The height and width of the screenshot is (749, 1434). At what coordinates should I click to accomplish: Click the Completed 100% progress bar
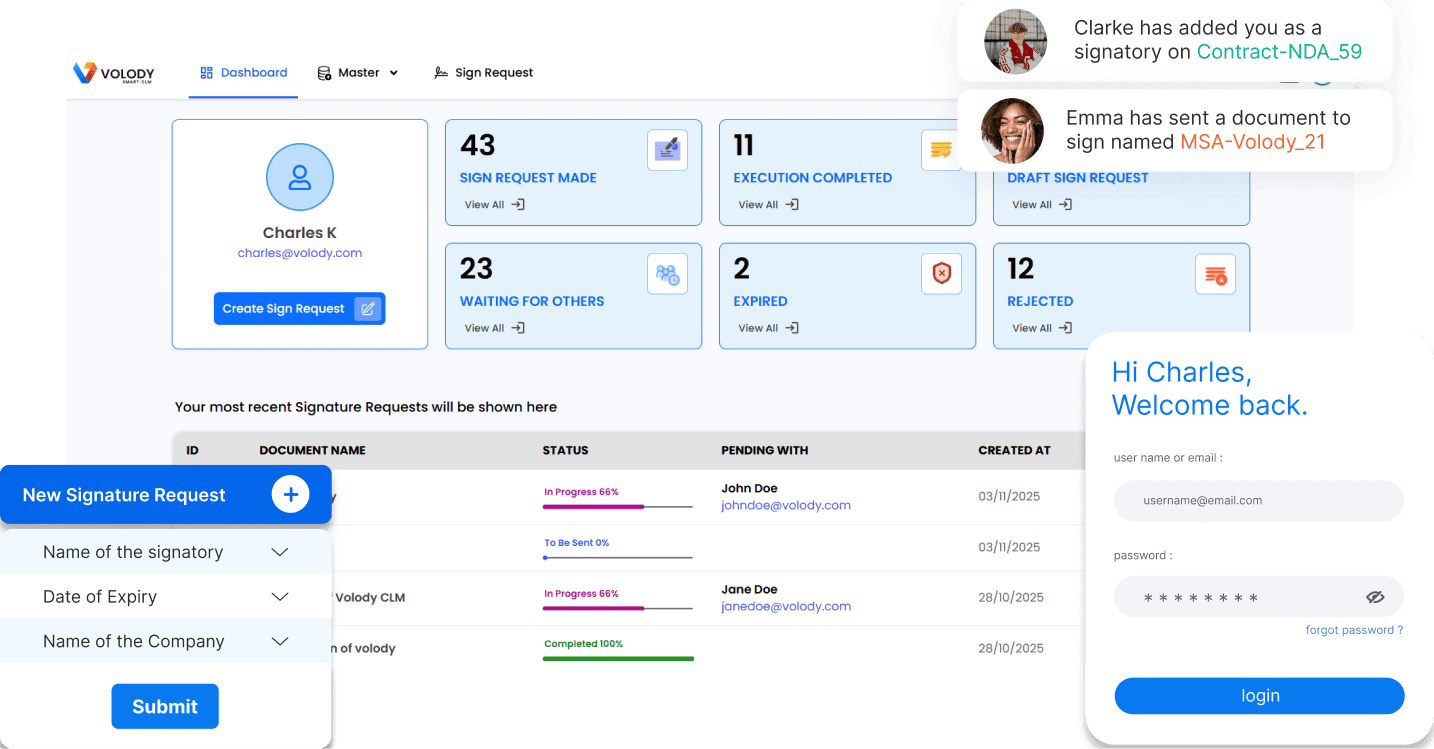618,658
